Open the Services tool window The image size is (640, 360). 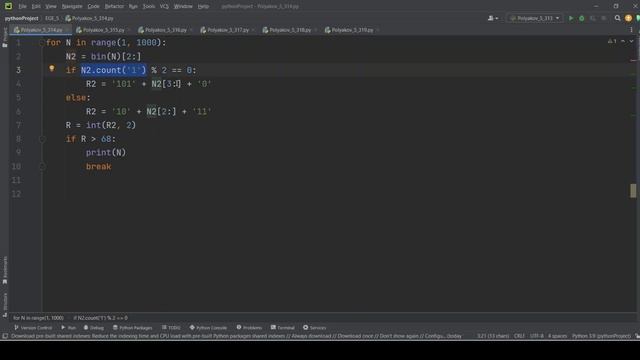tap(315, 328)
